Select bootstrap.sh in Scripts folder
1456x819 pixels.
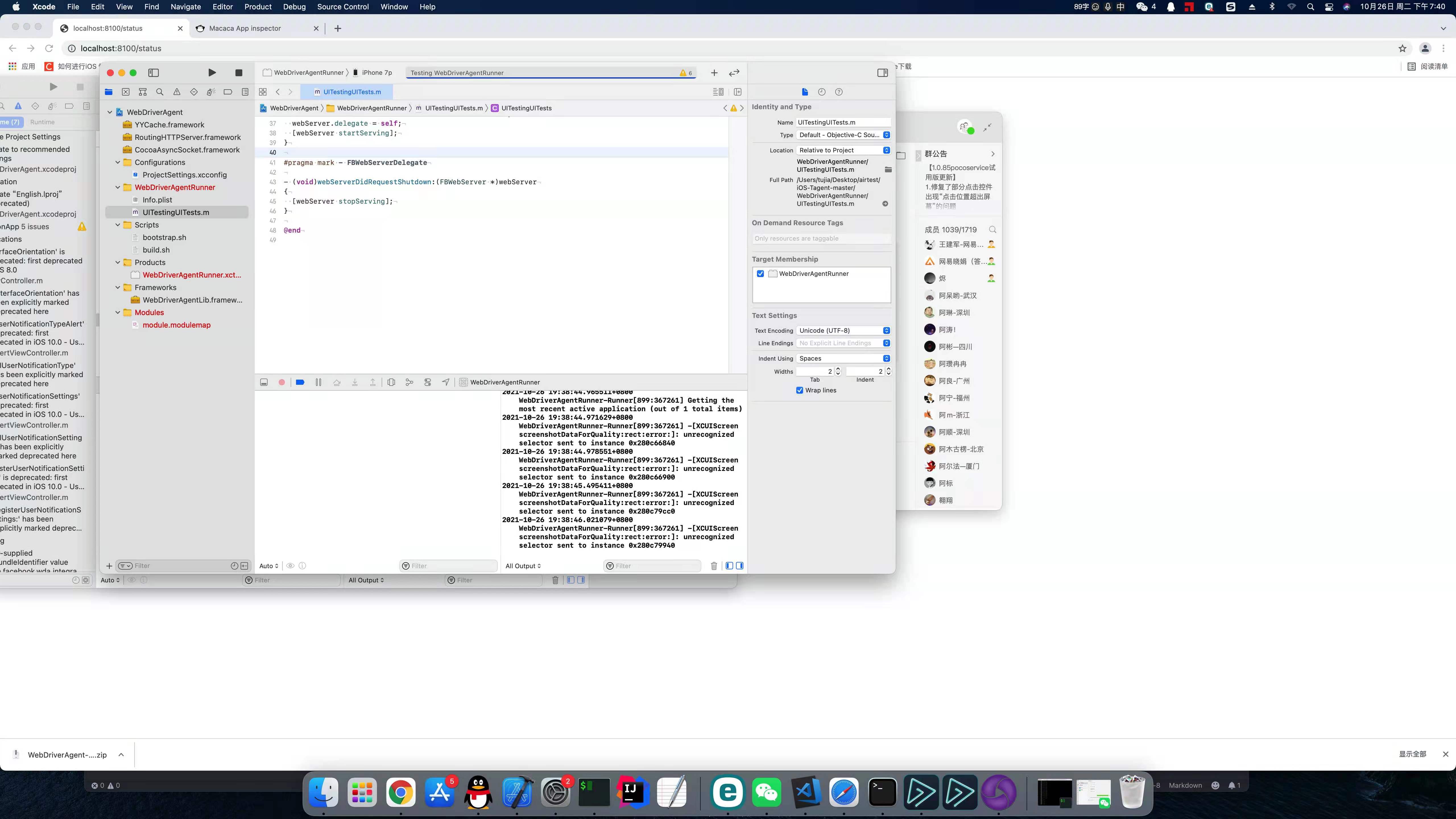[x=164, y=237]
